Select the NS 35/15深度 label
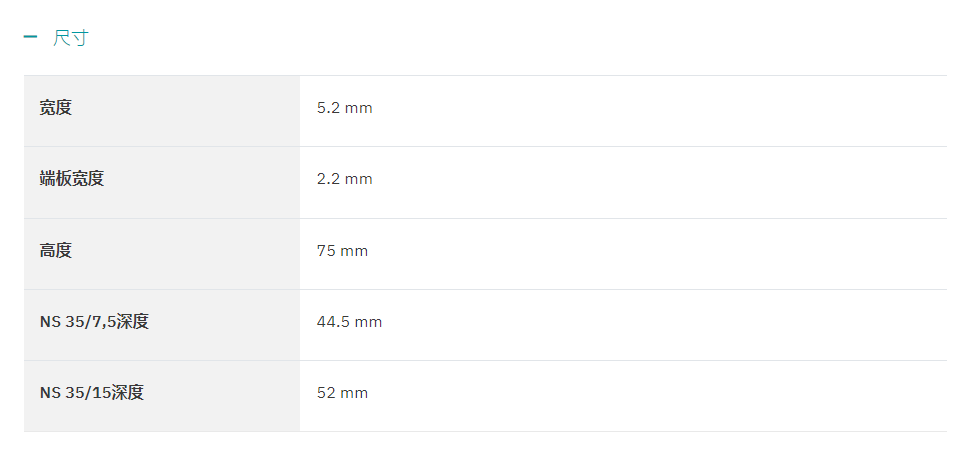Viewport: 963px width, 452px height. tap(92, 392)
